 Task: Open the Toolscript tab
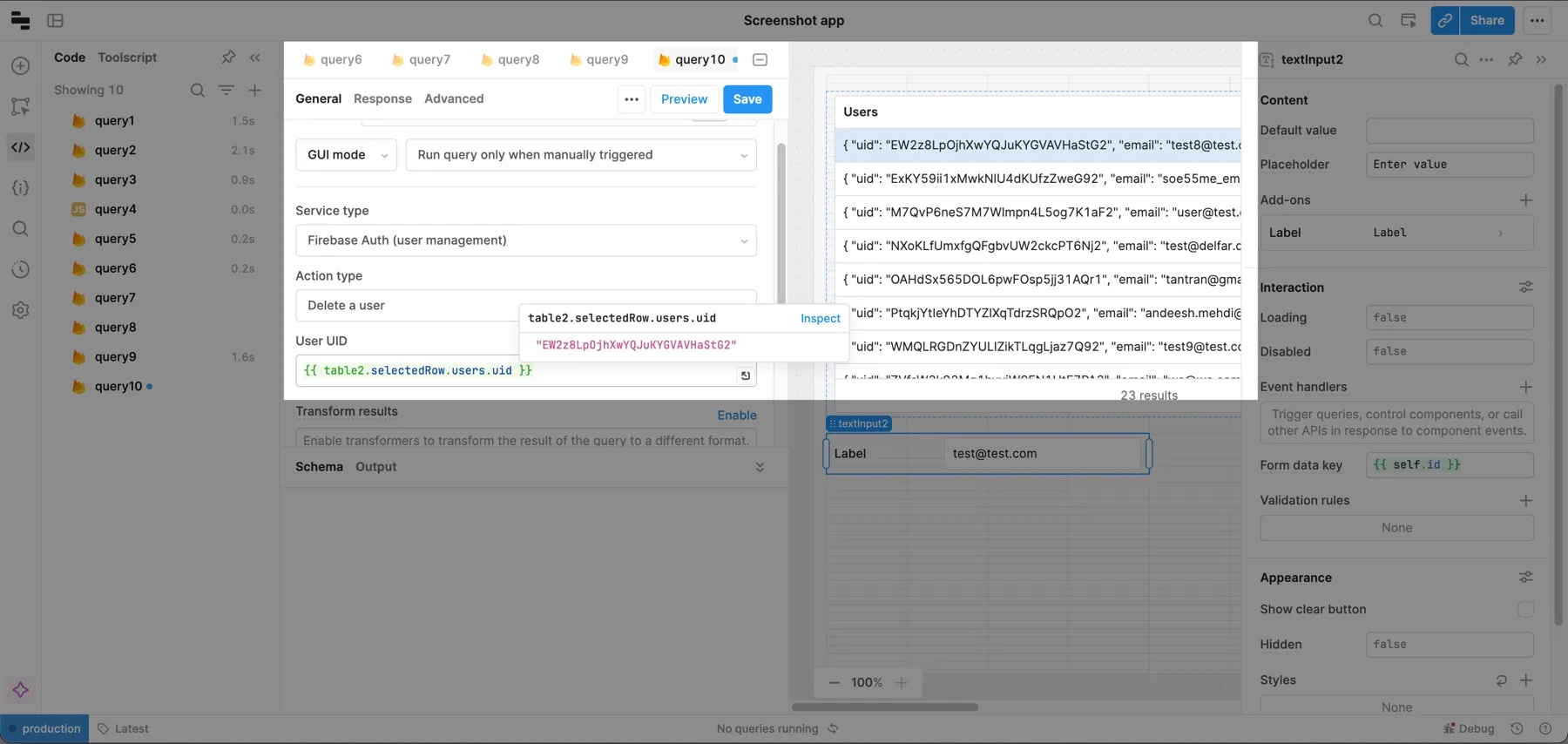point(127,57)
